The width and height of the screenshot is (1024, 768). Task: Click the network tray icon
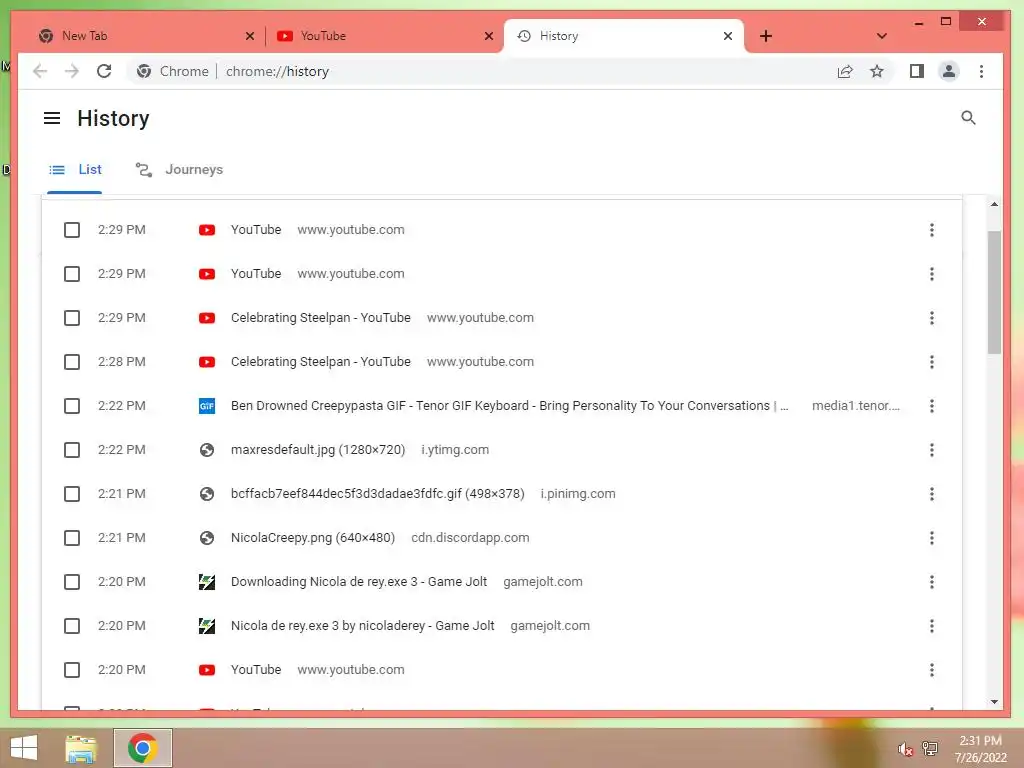pyautogui.click(x=930, y=748)
